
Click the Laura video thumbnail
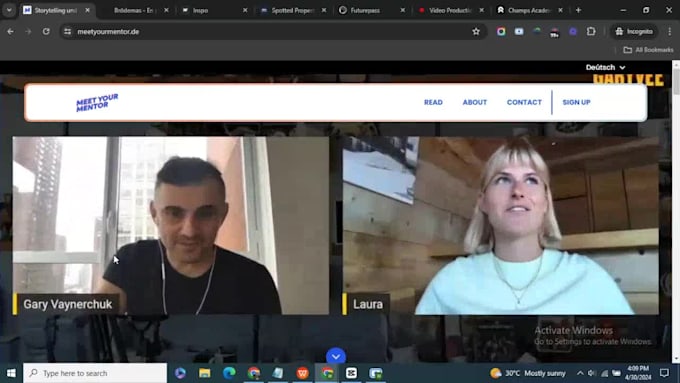[500, 226]
